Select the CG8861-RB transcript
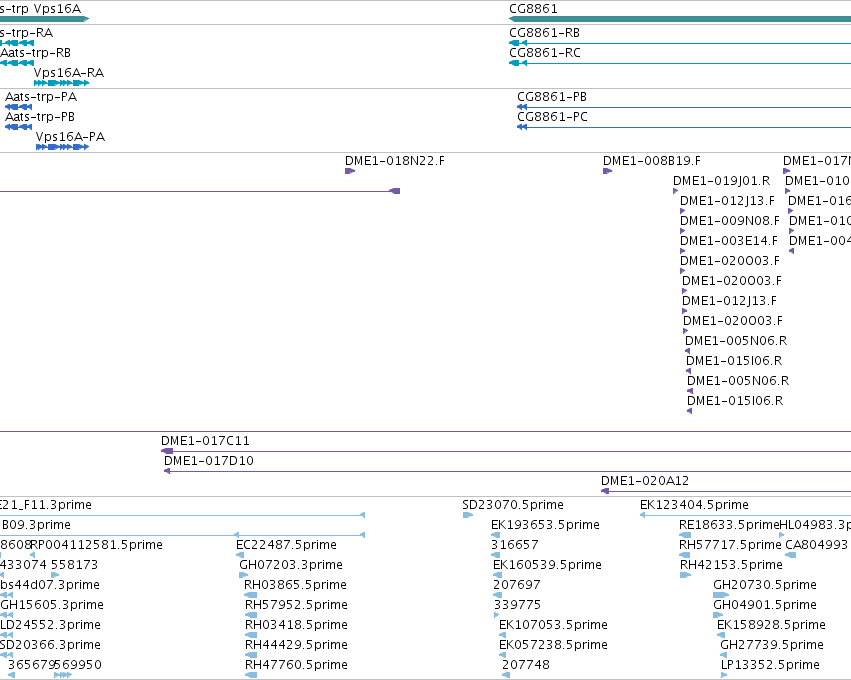The image size is (851, 680). (680, 43)
